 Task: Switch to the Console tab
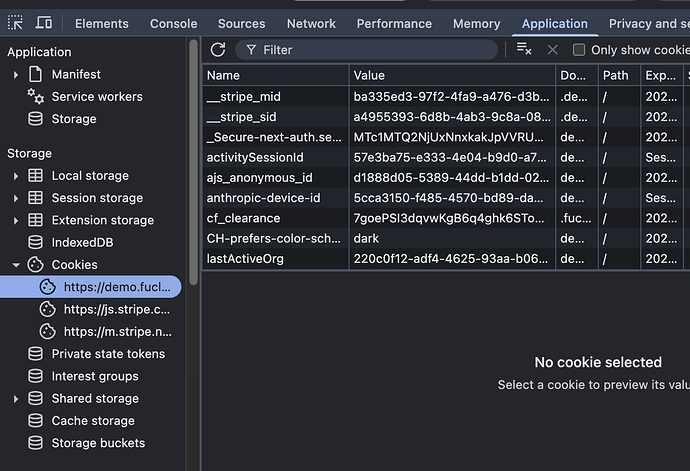point(173,23)
